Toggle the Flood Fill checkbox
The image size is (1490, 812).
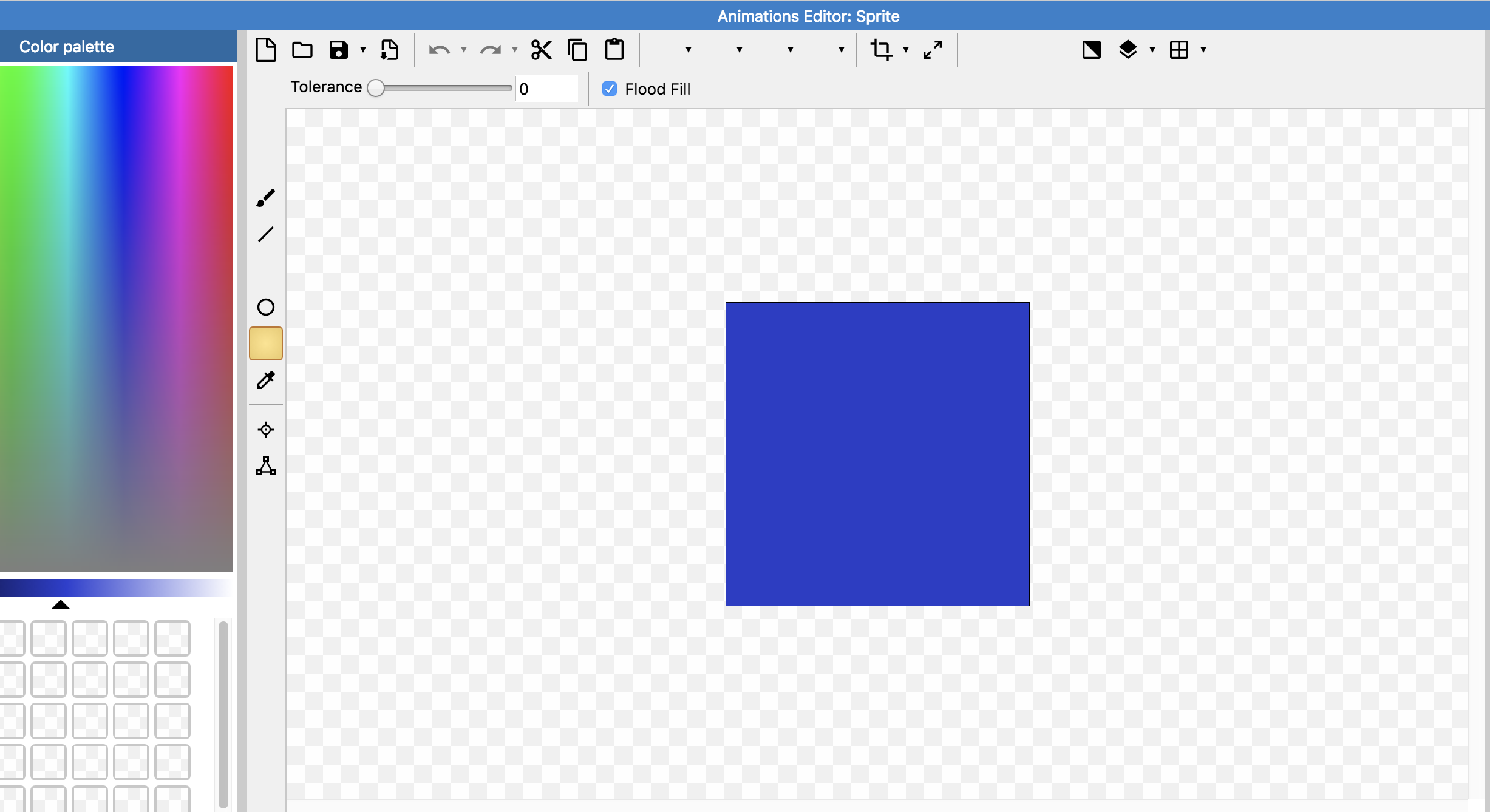pyautogui.click(x=610, y=89)
